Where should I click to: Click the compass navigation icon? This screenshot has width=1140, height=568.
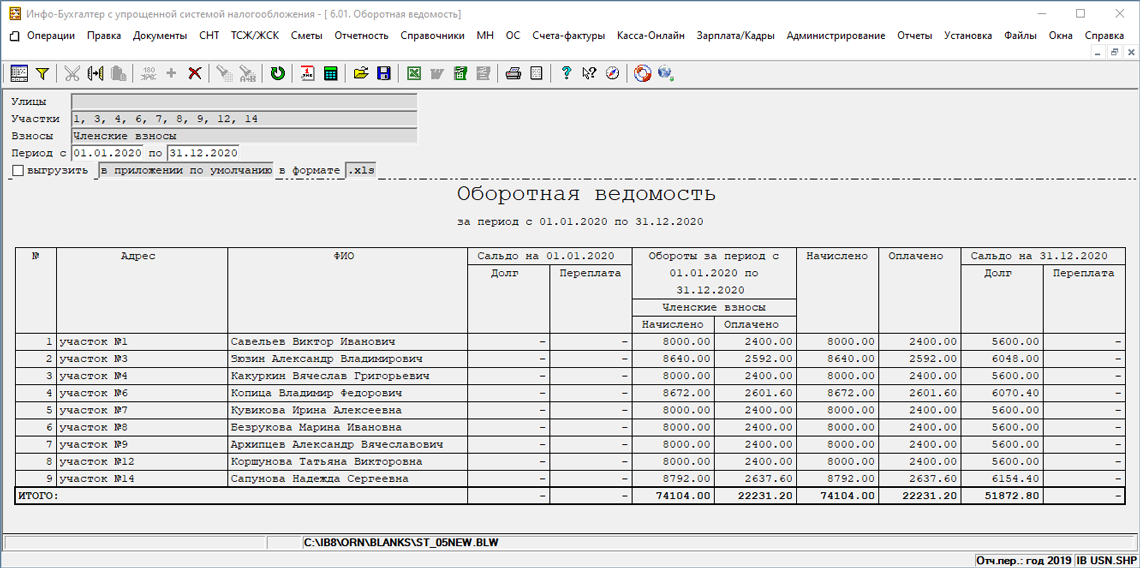tap(613, 73)
